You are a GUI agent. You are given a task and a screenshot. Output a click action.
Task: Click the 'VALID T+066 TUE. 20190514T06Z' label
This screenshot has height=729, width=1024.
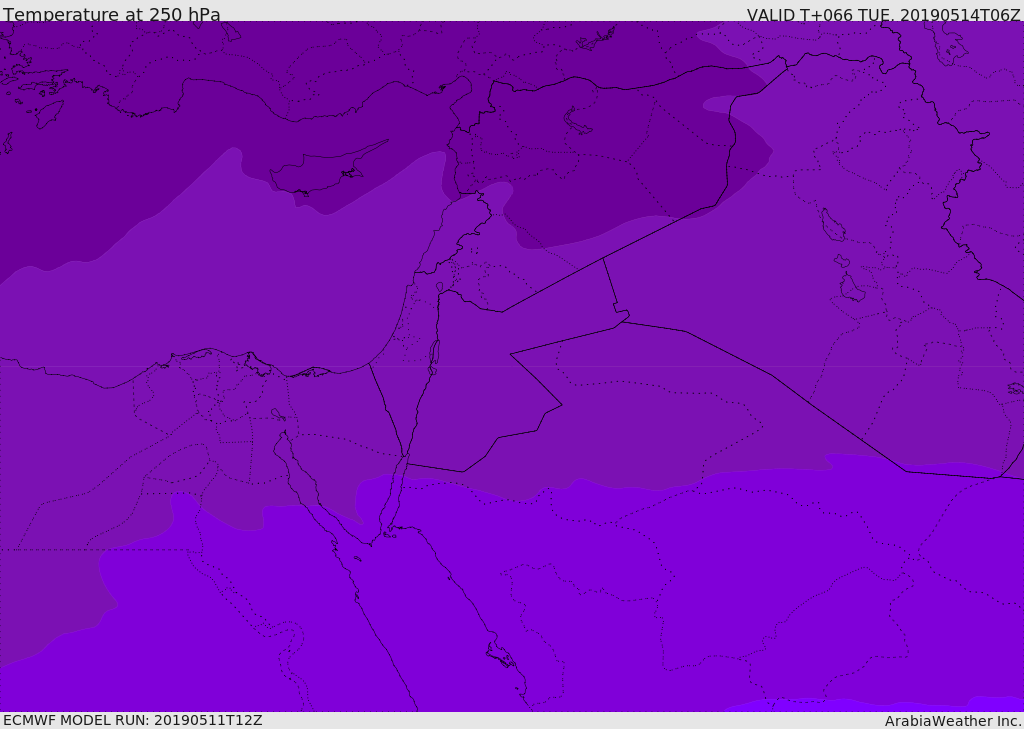click(883, 15)
